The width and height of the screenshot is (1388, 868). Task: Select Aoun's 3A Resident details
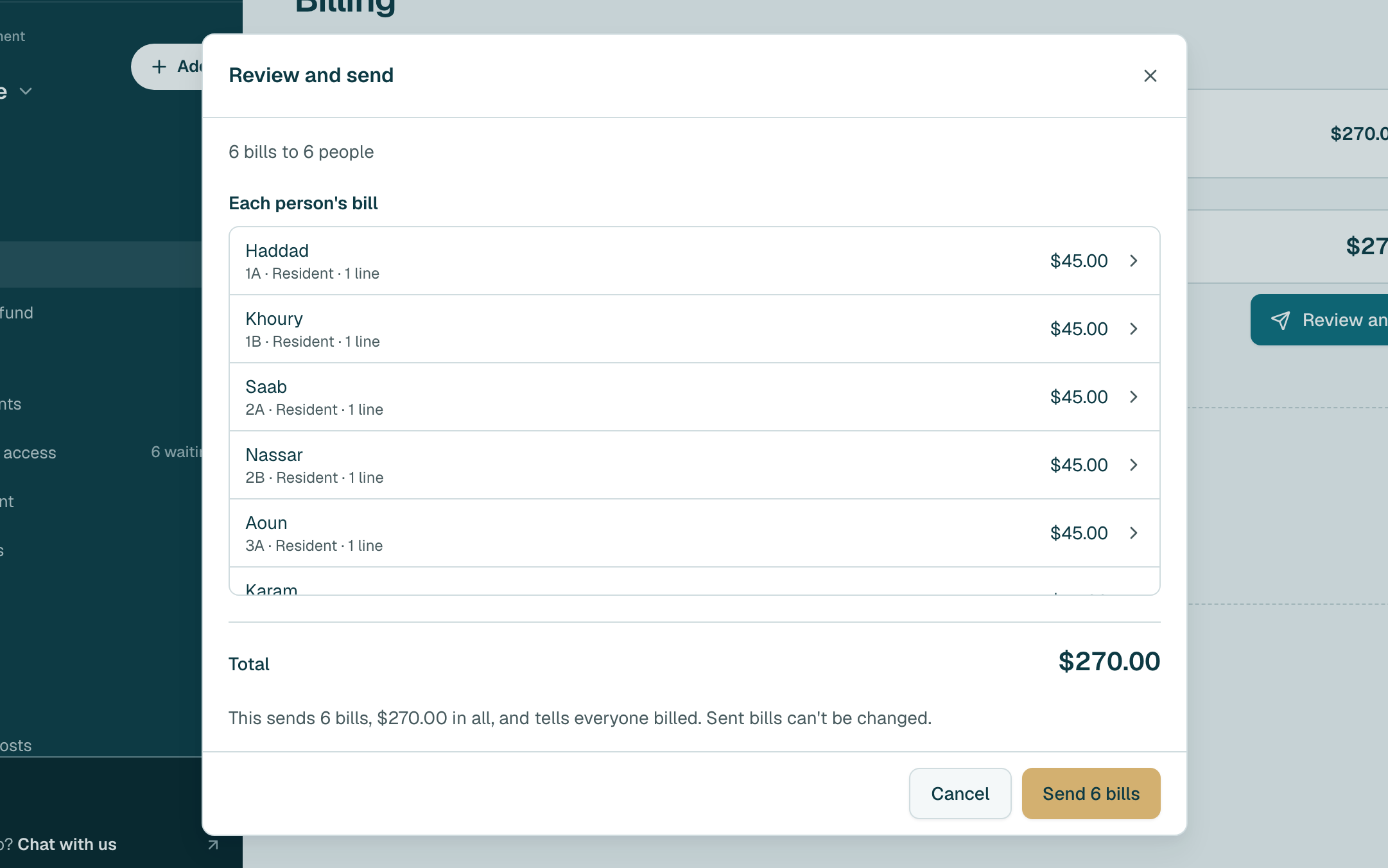click(x=314, y=546)
